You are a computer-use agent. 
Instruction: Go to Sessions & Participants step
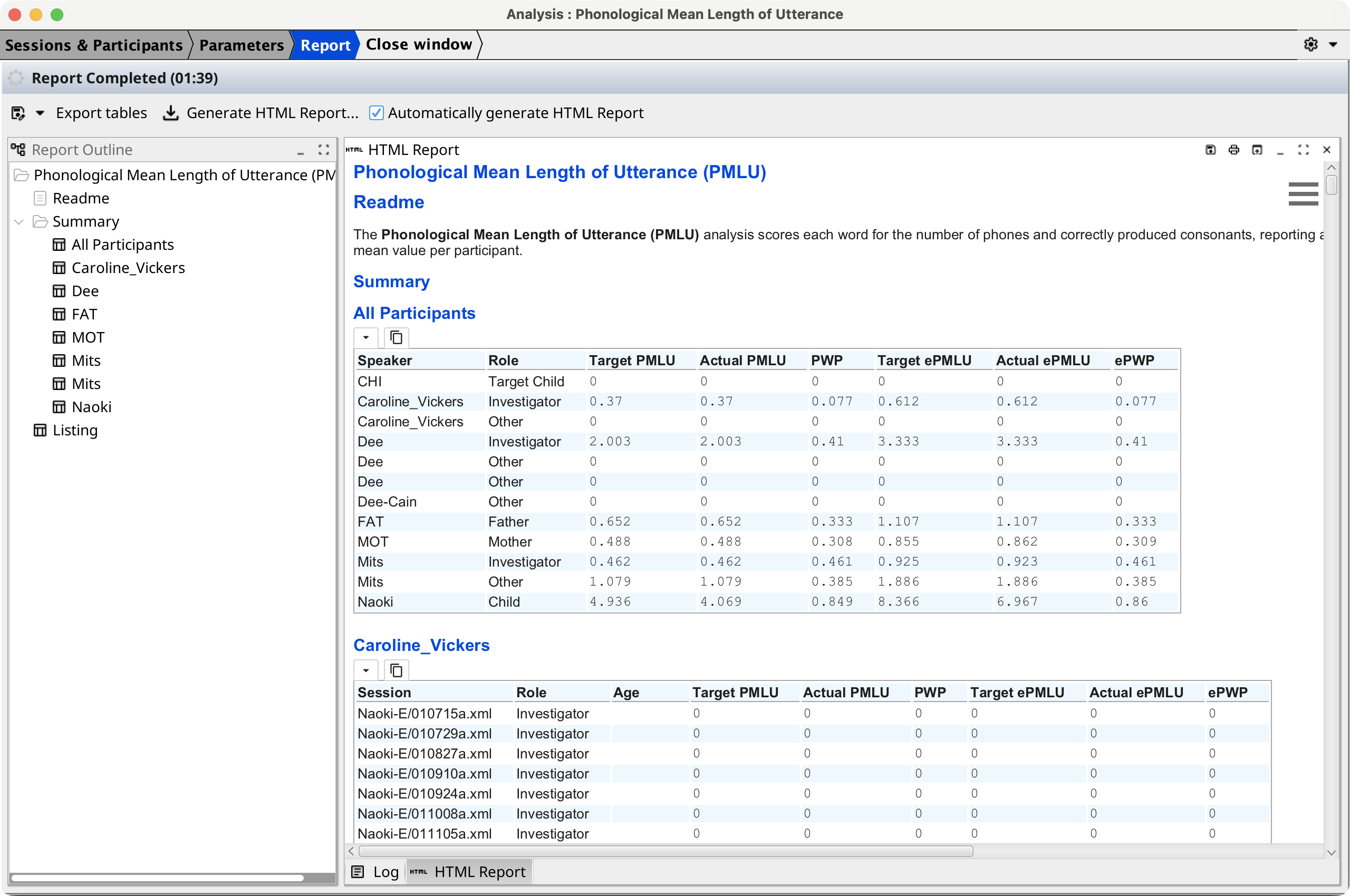point(94,45)
